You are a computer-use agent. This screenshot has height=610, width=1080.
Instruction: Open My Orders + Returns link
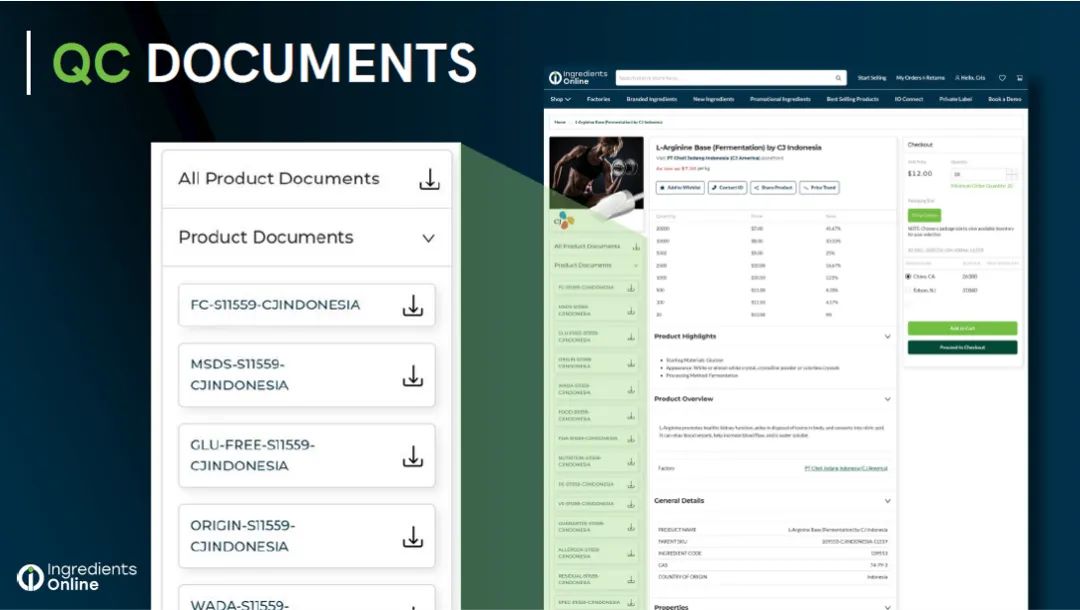pos(920,78)
